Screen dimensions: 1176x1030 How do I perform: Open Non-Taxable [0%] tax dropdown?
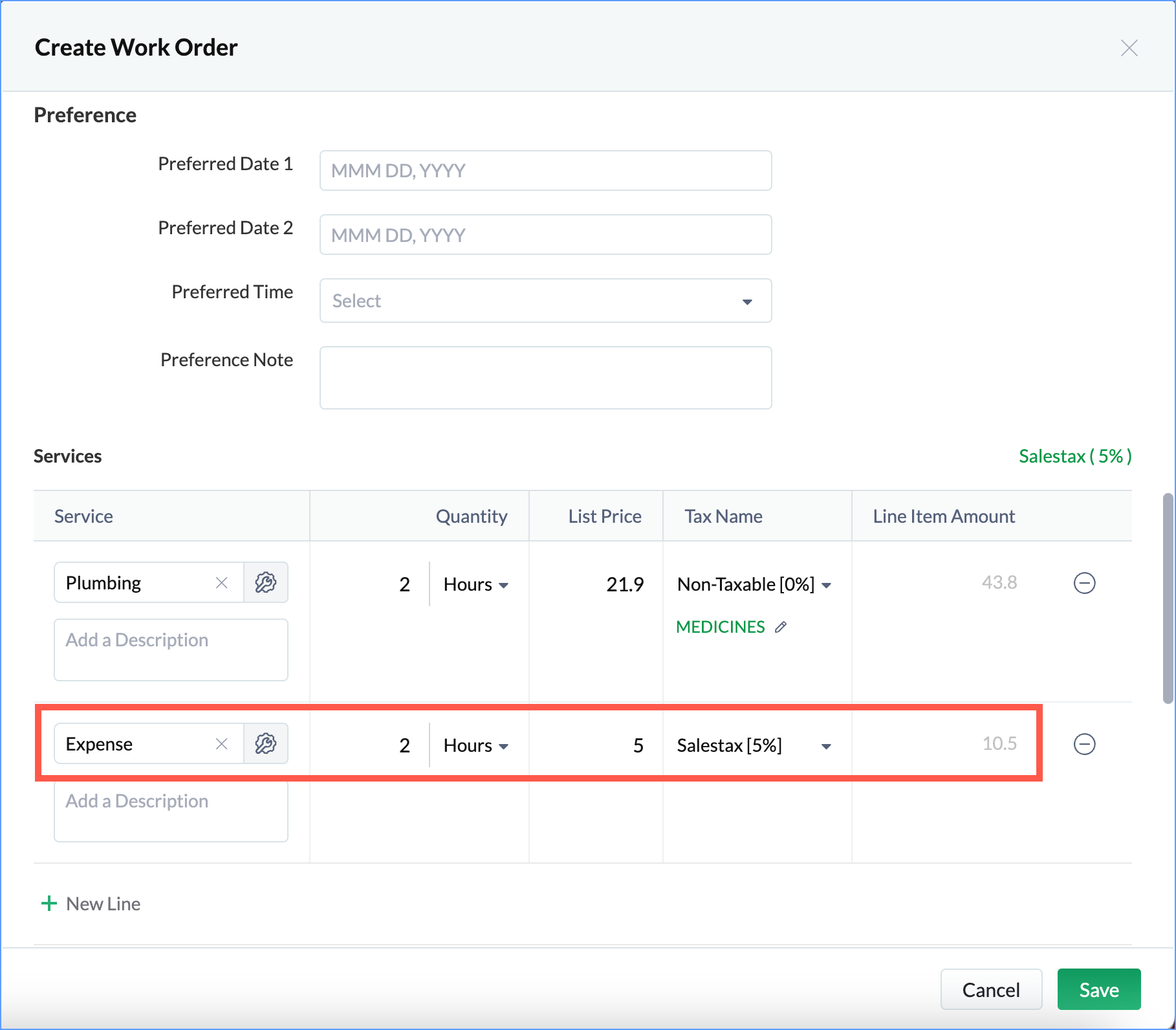(754, 584)
